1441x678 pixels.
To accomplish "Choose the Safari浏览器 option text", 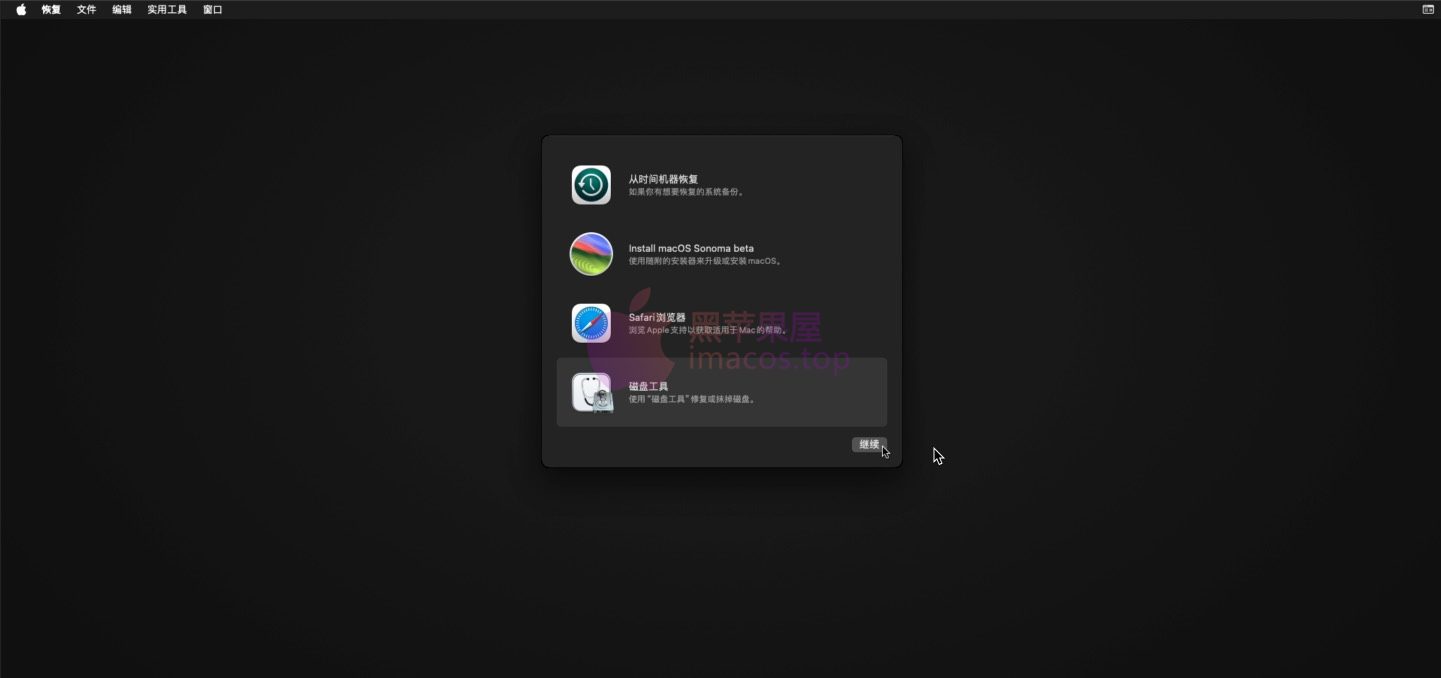I will 657,317.
